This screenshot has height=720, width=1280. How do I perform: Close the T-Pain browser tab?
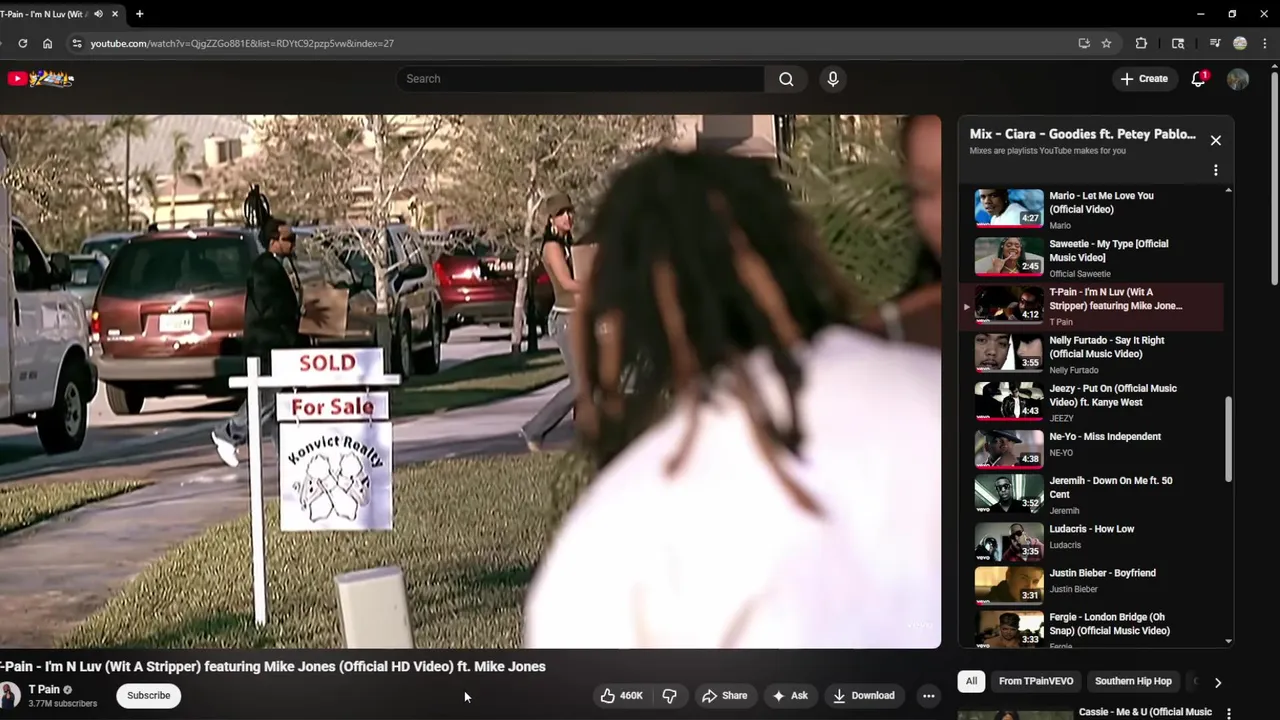(x=116, y=14)
